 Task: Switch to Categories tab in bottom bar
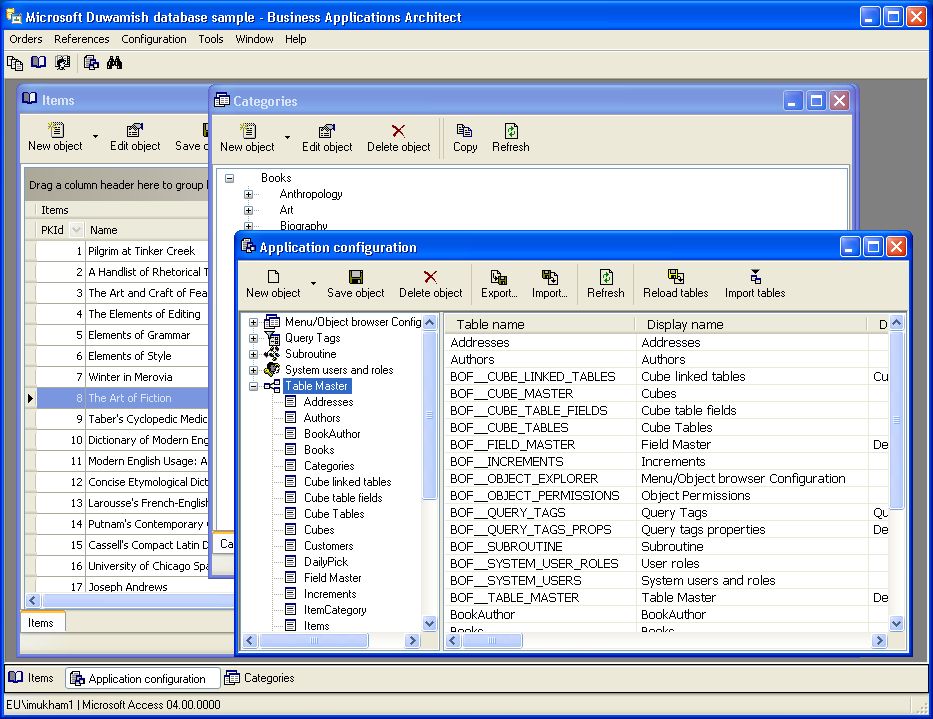(x=259, y=678)
